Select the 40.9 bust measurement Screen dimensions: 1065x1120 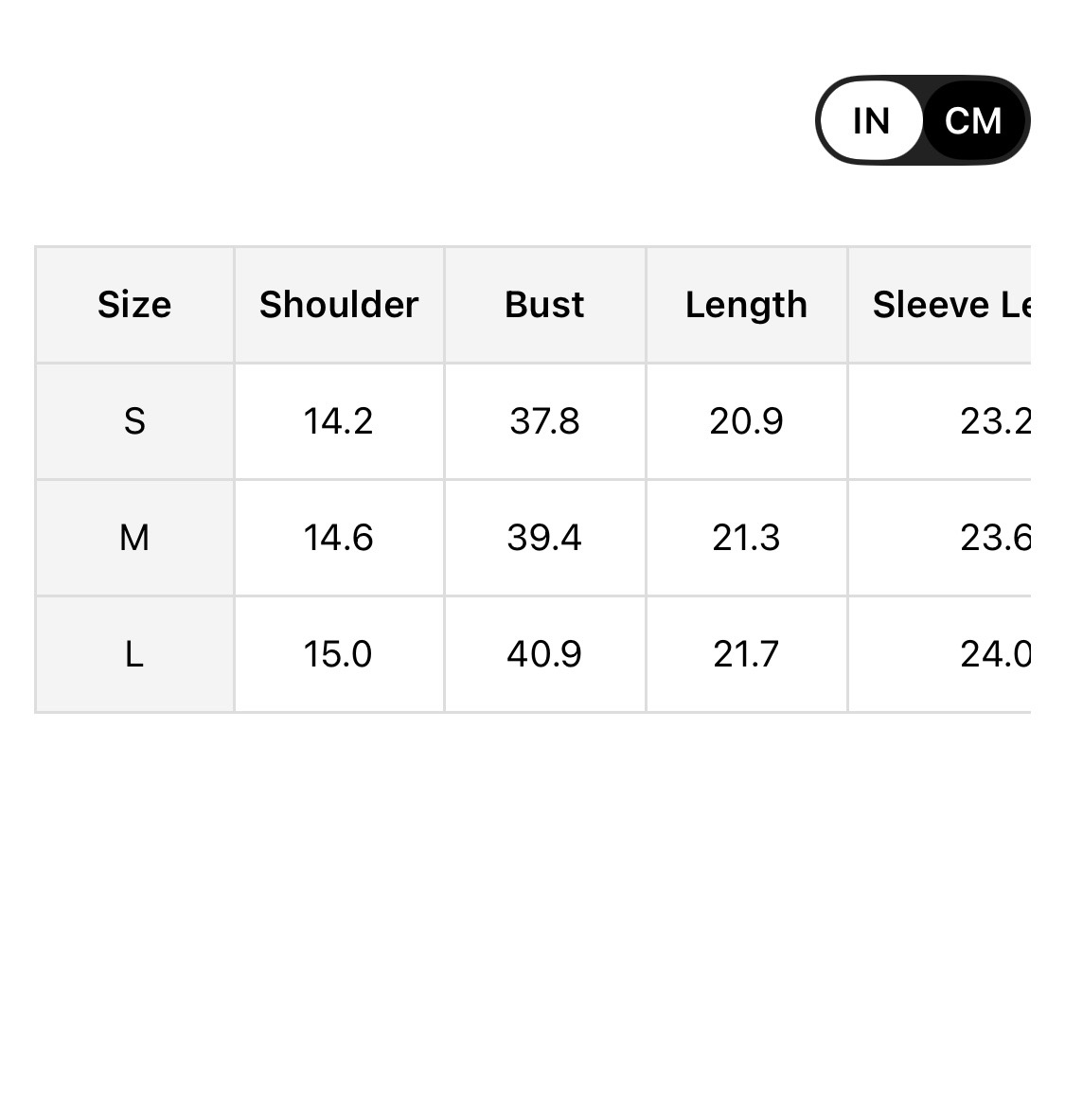click(544, 654)
